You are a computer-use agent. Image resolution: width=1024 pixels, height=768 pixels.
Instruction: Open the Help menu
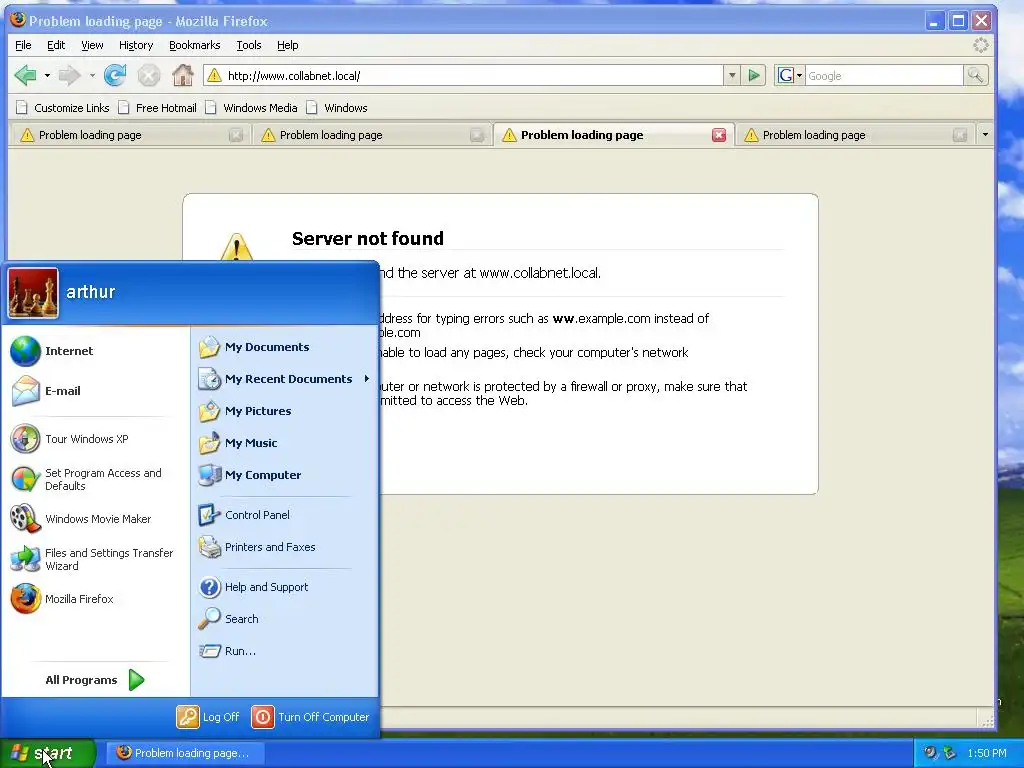pos(287,45)
